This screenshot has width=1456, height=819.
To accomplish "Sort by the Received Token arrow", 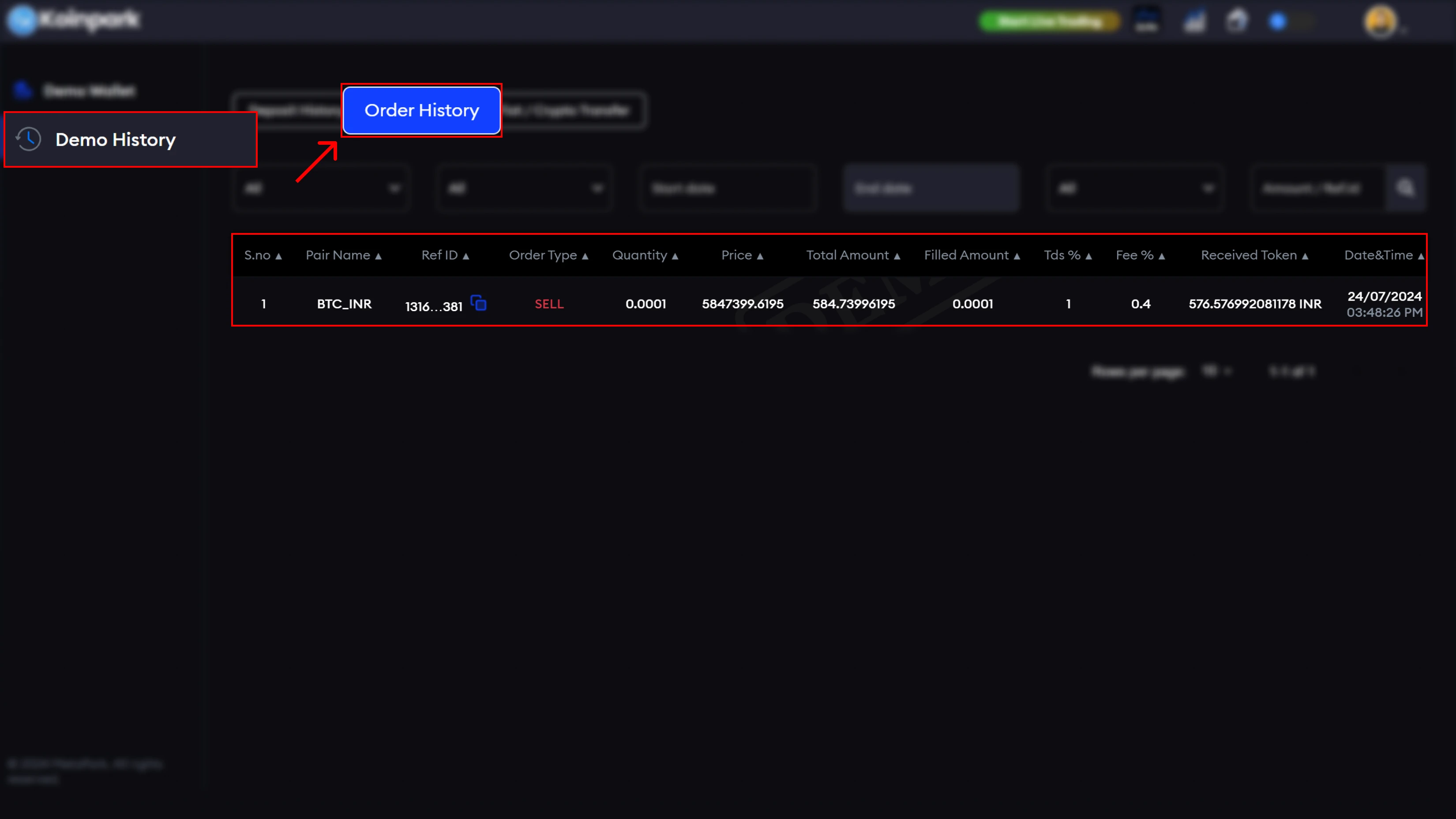I will point(1305,256).
